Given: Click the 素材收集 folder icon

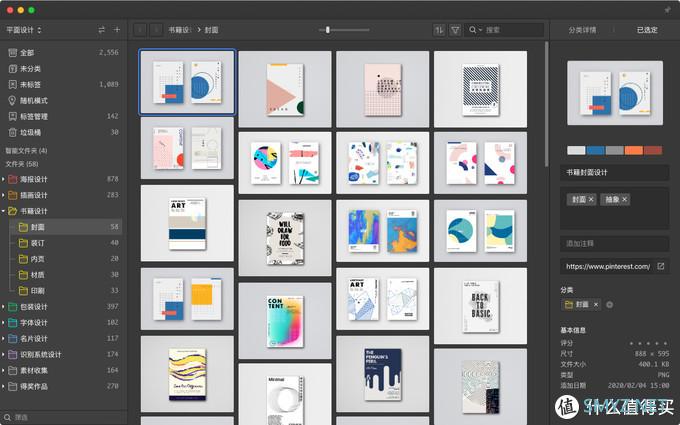Looking at the screenshot, I should [13, 370].
